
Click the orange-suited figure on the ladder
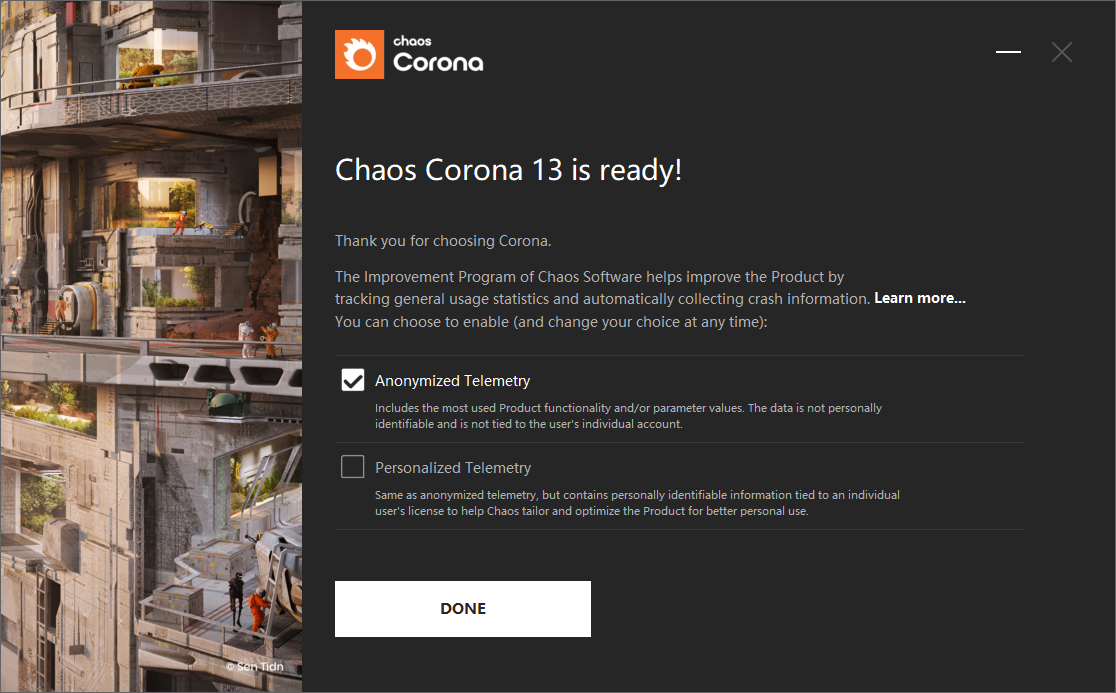point(258,610)
